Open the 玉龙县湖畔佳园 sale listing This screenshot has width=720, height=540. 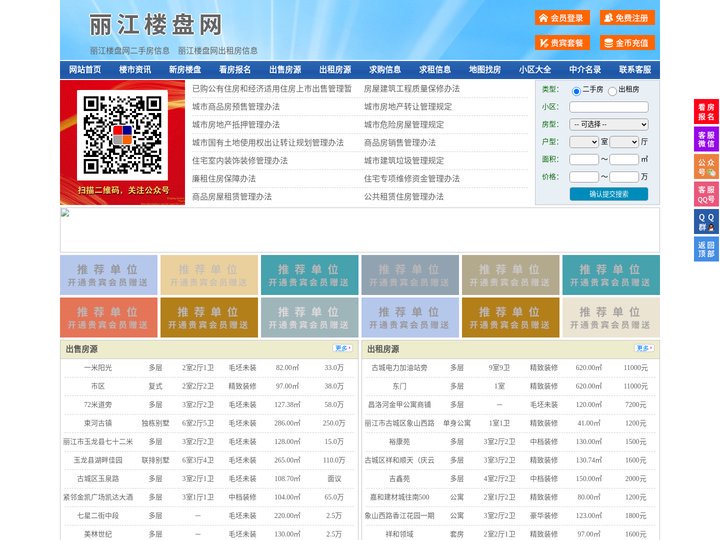click(x=98, y=460)
